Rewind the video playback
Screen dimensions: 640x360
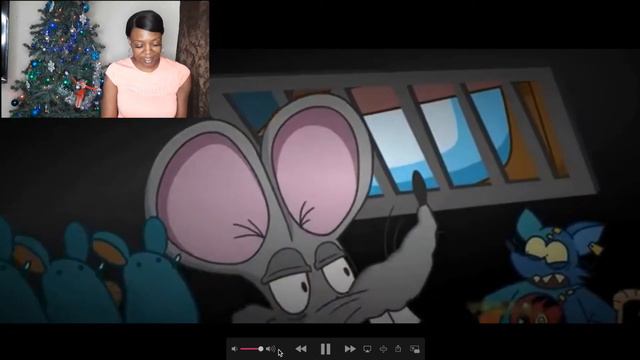click(301, 349)
